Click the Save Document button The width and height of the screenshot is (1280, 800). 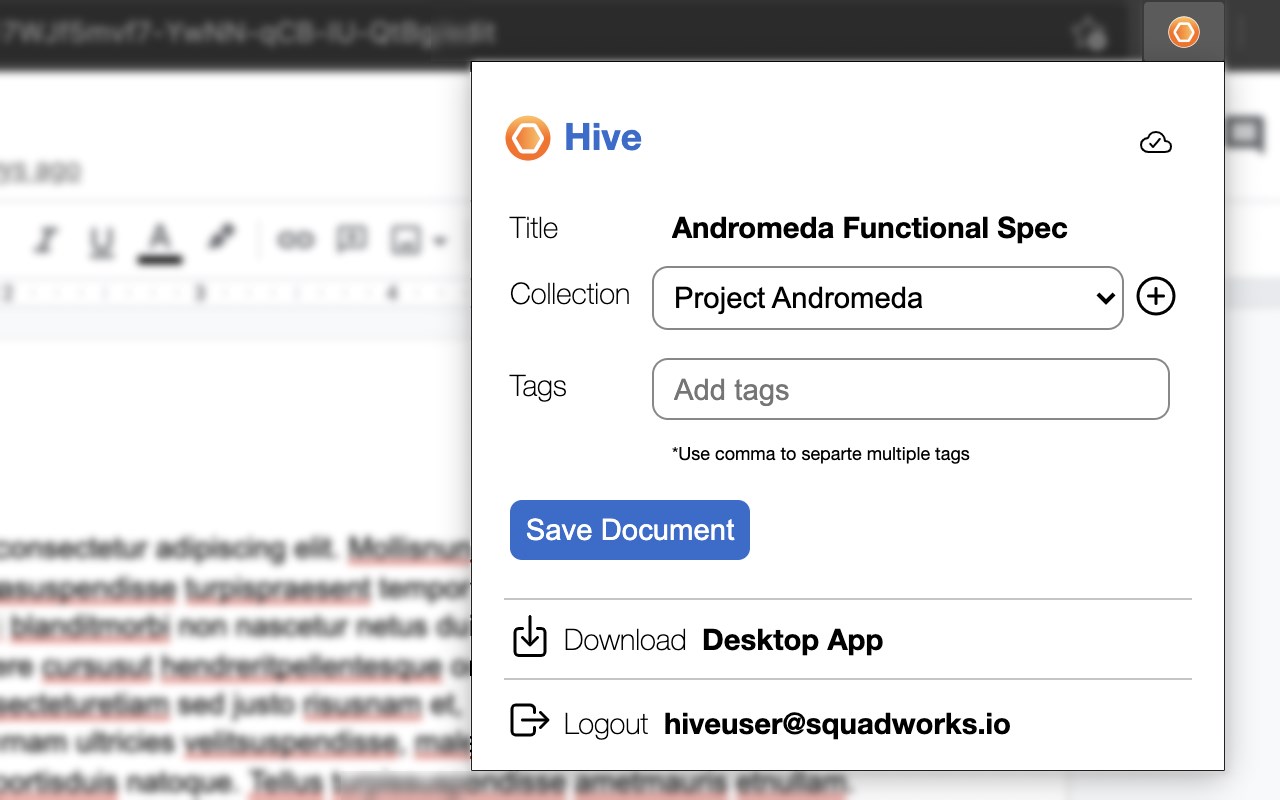click(x=630, y=530)
